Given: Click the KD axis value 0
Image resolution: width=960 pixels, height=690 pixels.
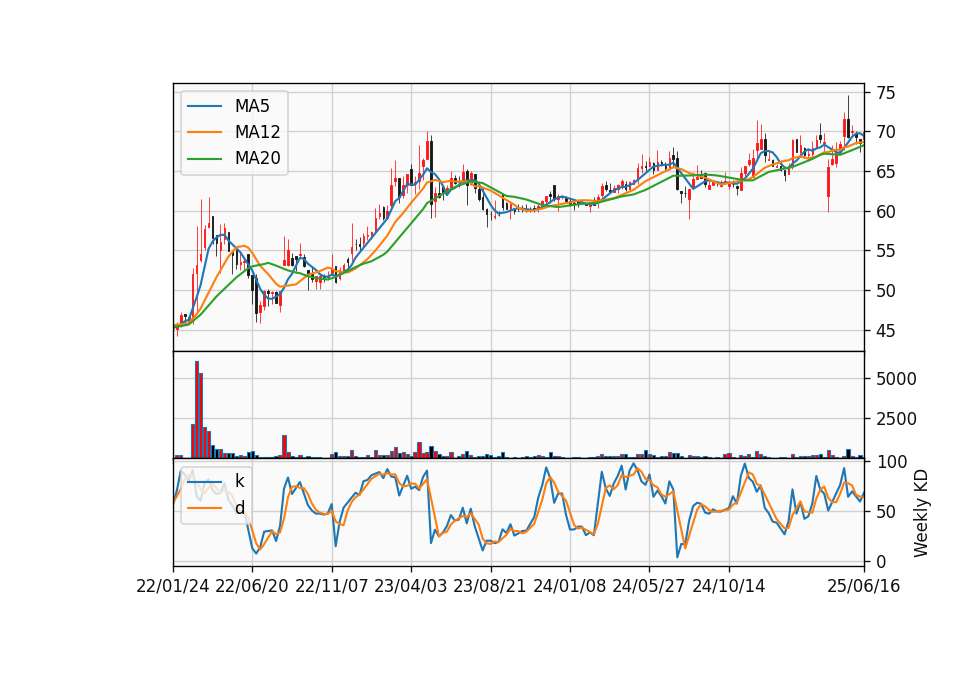Looking at the screenshot, I should pyautogui.click(x=881, y=561).
